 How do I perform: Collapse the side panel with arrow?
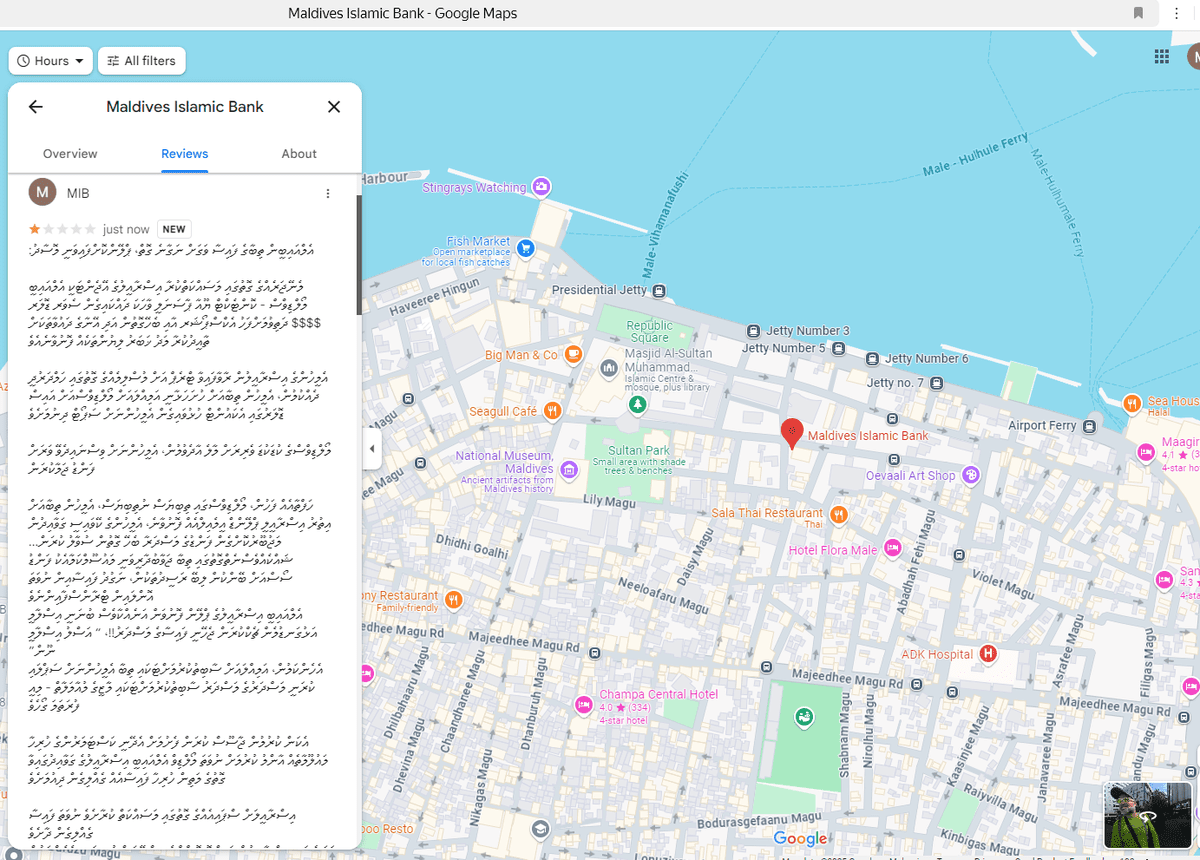372,449
